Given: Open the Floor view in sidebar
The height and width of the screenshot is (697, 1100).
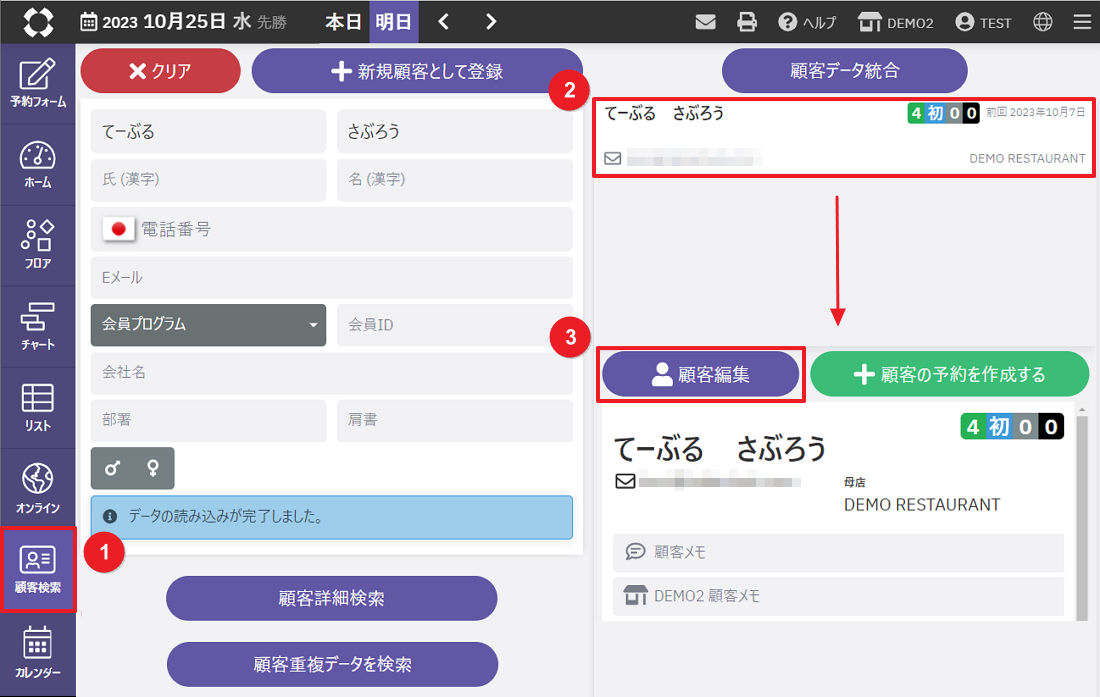Looking at the screenshot, I should [38, 245].
